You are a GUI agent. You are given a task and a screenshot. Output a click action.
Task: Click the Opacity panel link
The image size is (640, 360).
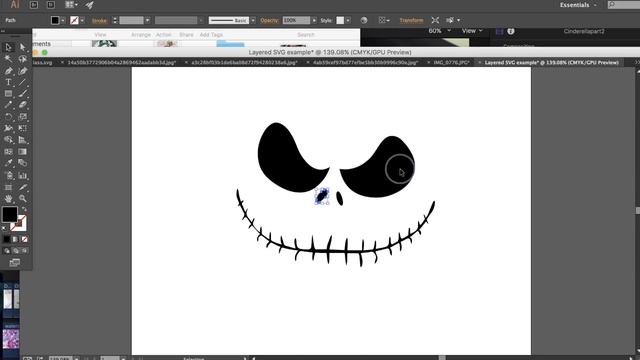pyautogui.click(x=269, y=20)
